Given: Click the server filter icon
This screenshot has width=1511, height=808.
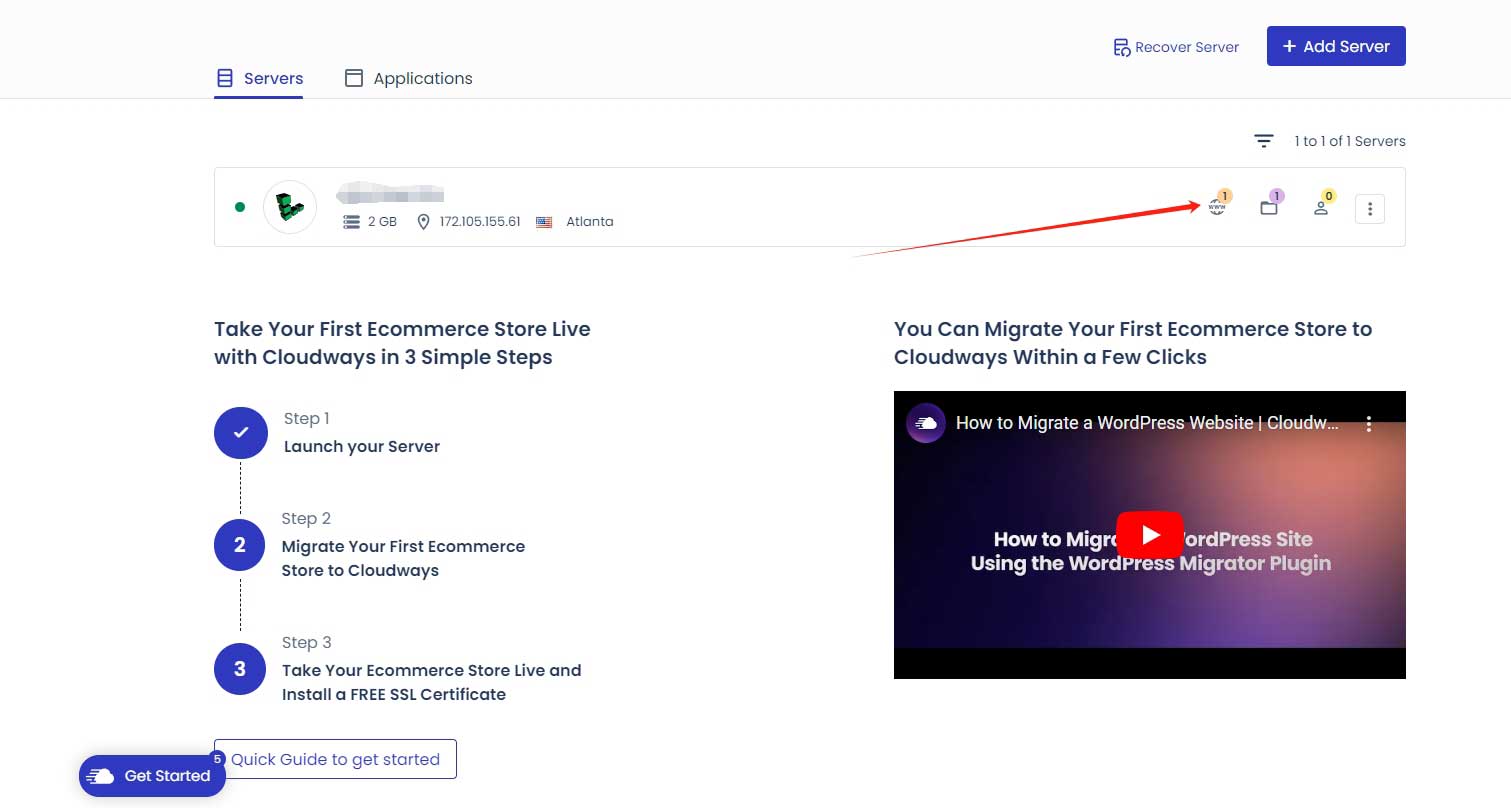Looking at the screenshot, I should click(1264, 141).
